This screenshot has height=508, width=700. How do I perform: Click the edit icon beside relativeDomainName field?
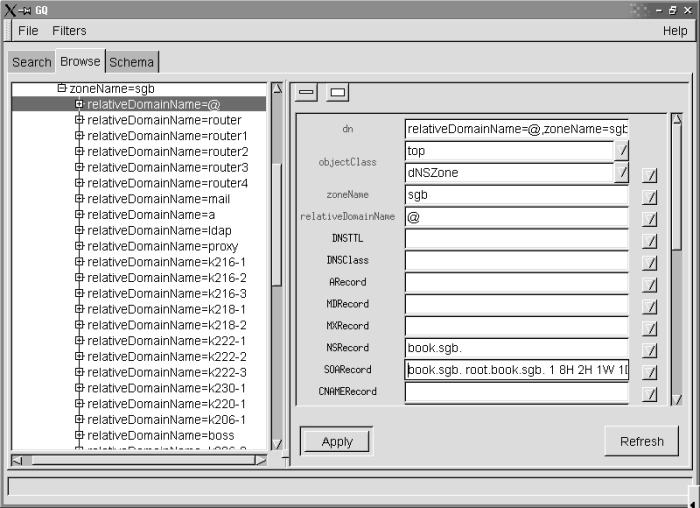tap(650, 219)
